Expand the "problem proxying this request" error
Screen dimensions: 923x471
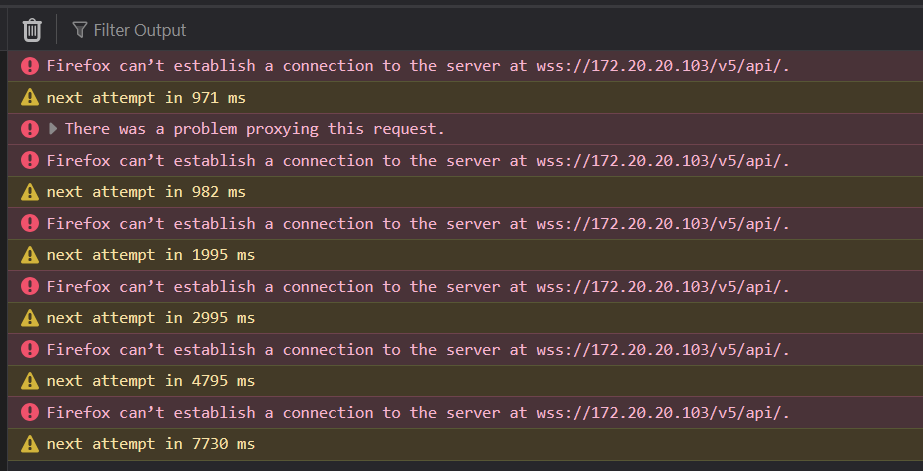(x=54, y=129)
